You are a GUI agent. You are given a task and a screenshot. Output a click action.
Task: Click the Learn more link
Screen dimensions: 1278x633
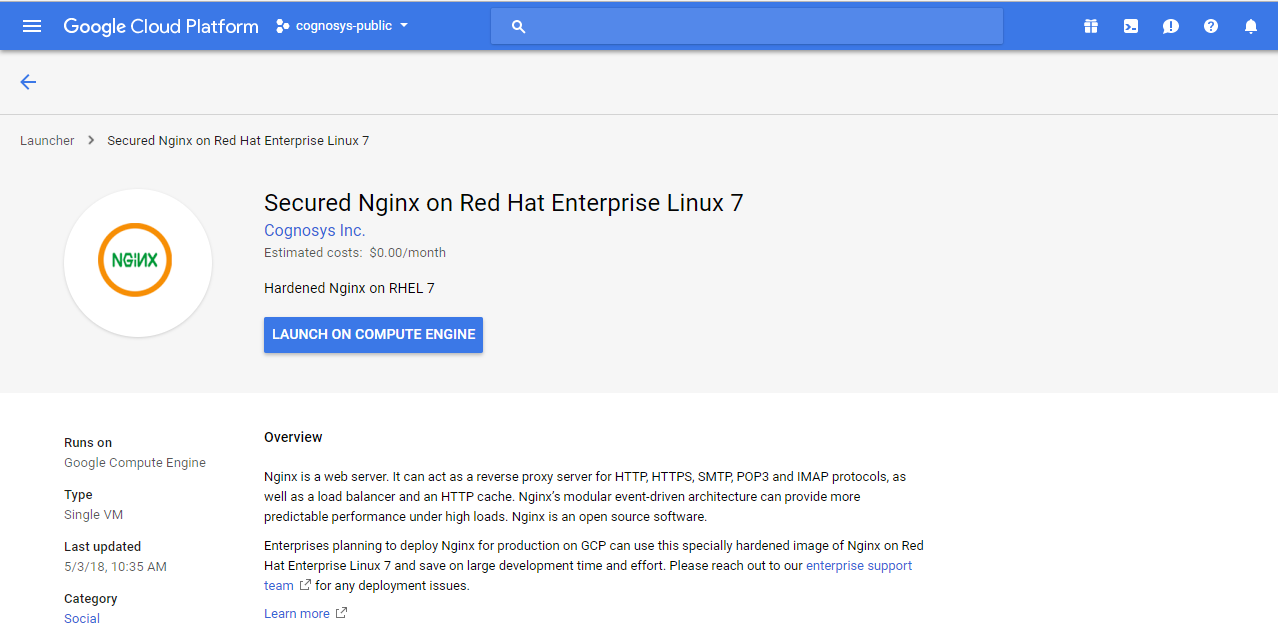(x=296, y=613)
